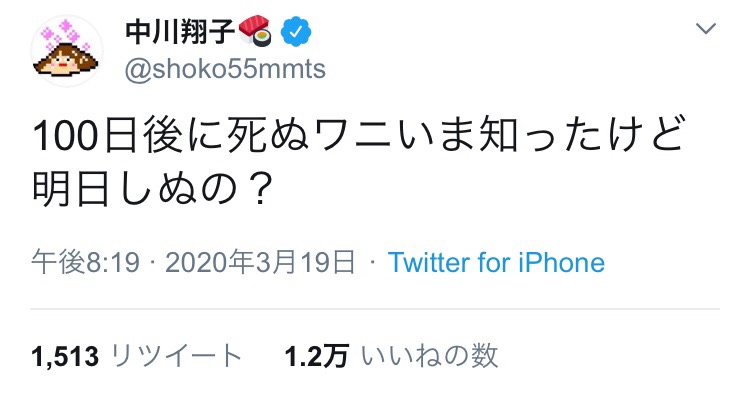The image size is (750, 400).
Task: Click the 1,513 retweet count number
Action: pos(66,357)
